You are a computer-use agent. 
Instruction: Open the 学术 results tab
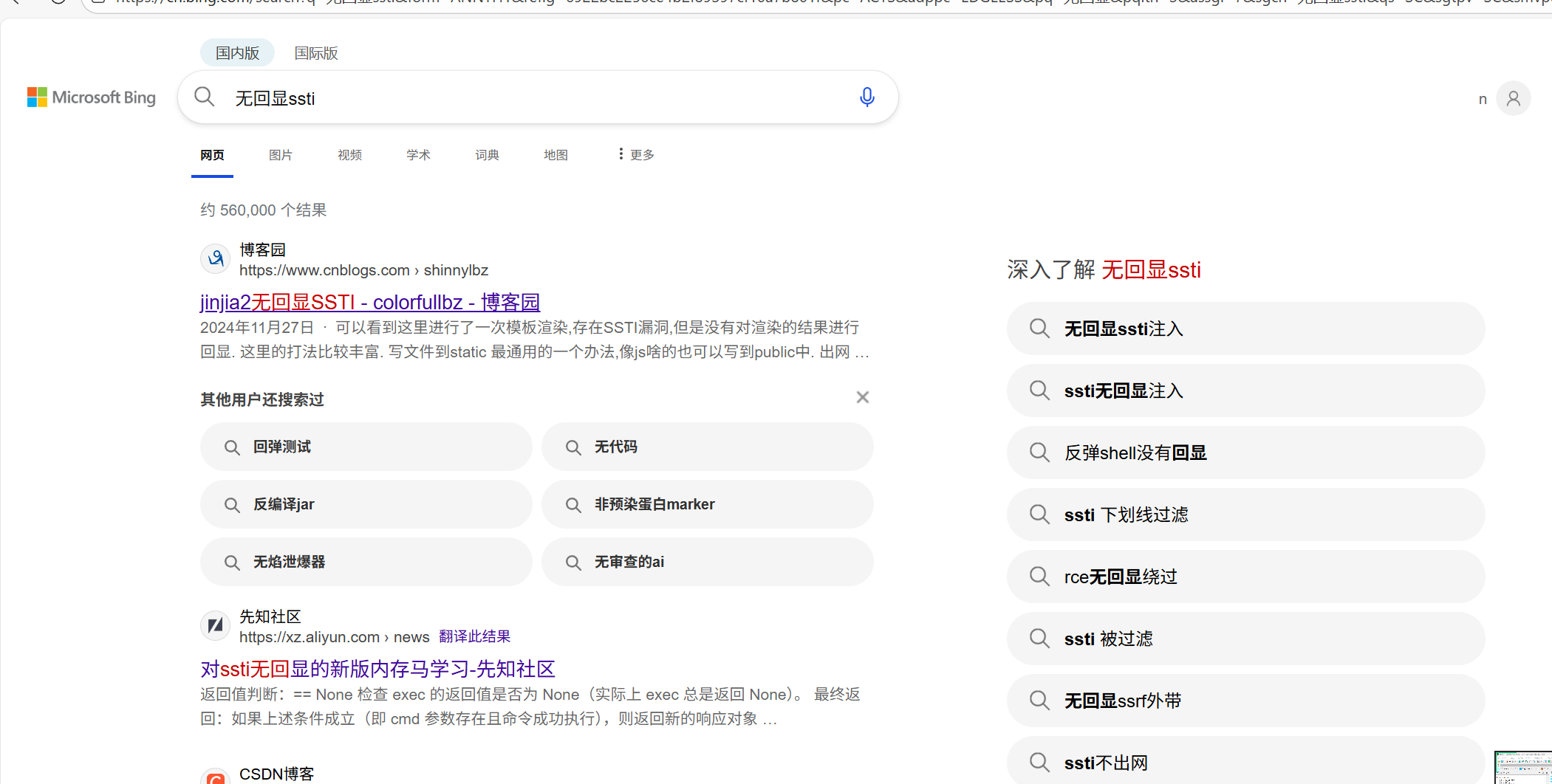tap(418, 155)
